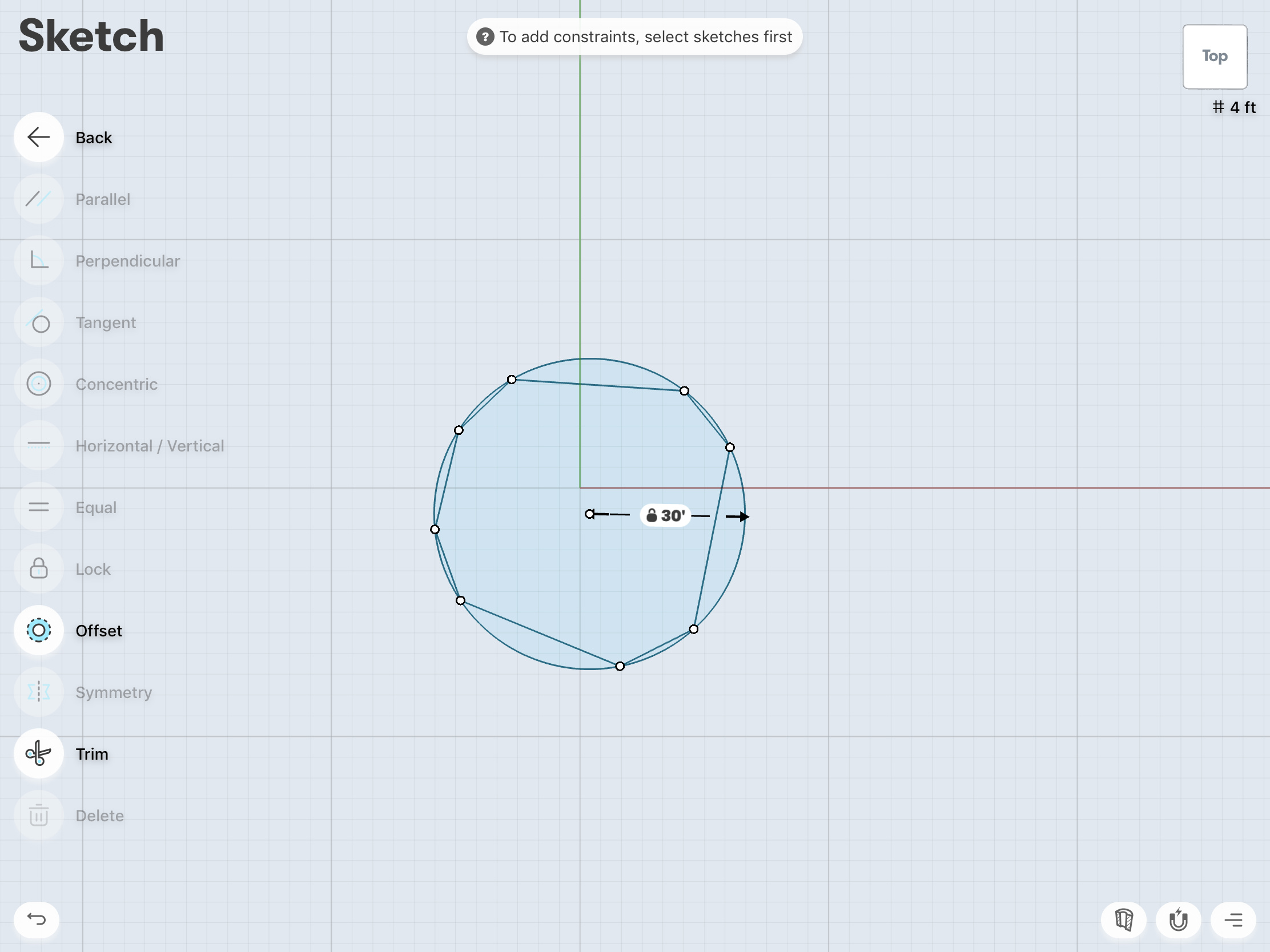This screenshot has width=1270, height=952.
Task: Click the Top view orientation cube
Action: pyautogui.click(x=1215, y=57)
